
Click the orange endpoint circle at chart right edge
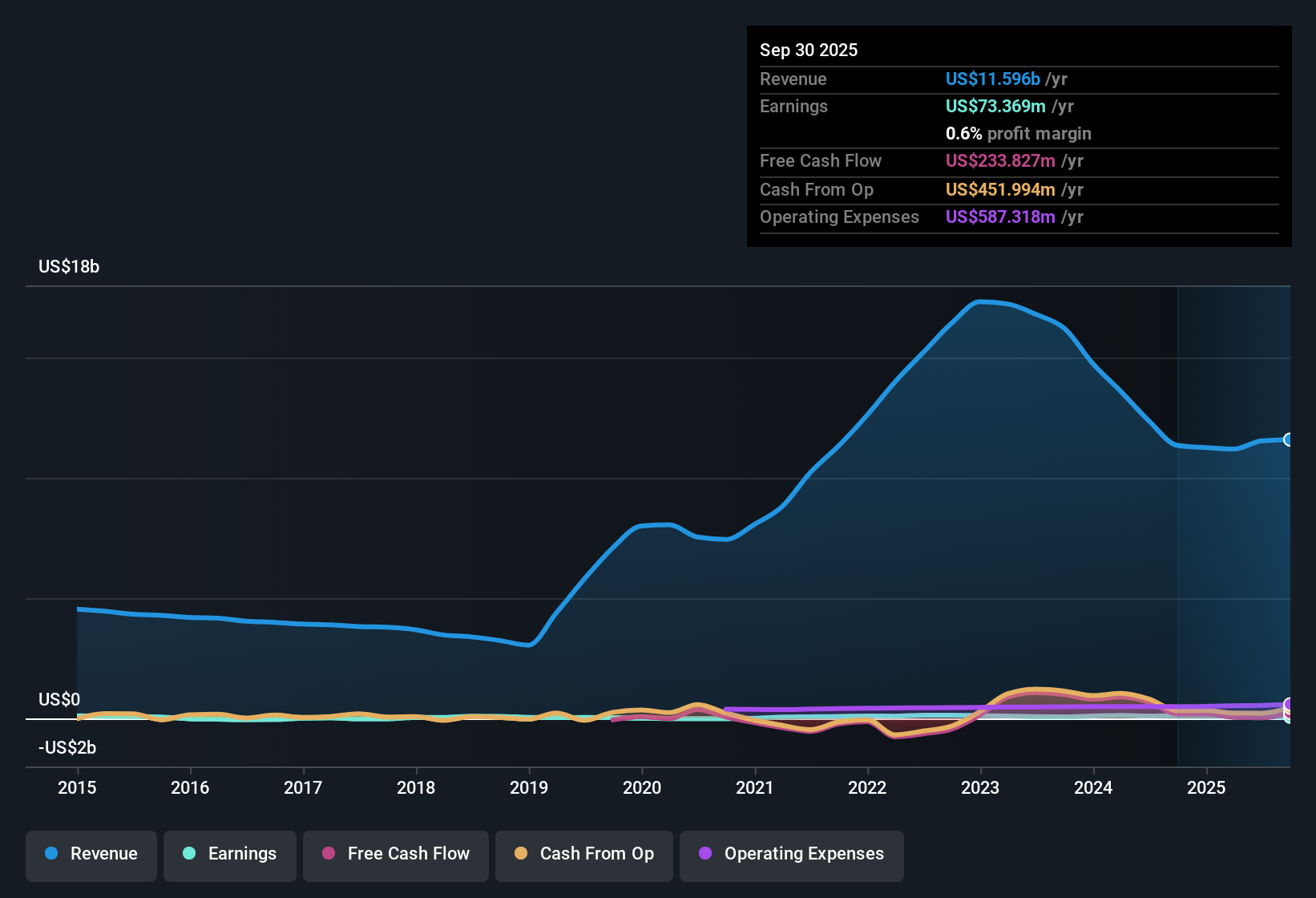[x=1287, y=711]
